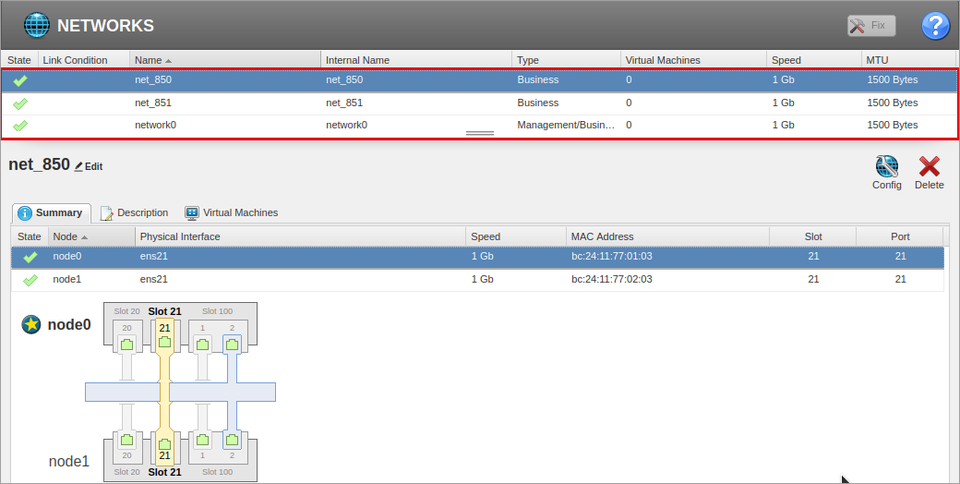Screen dimensions: 960x484
Task: Sort summary table by Node column
Action: pyautogui.click(x=92, y=237)
